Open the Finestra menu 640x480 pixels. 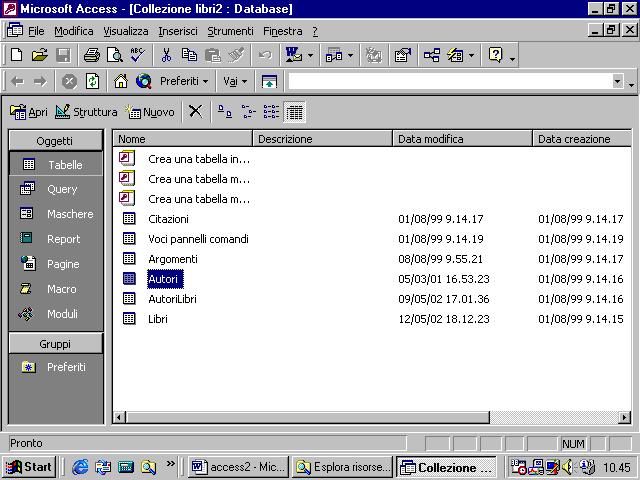point(283,31)
